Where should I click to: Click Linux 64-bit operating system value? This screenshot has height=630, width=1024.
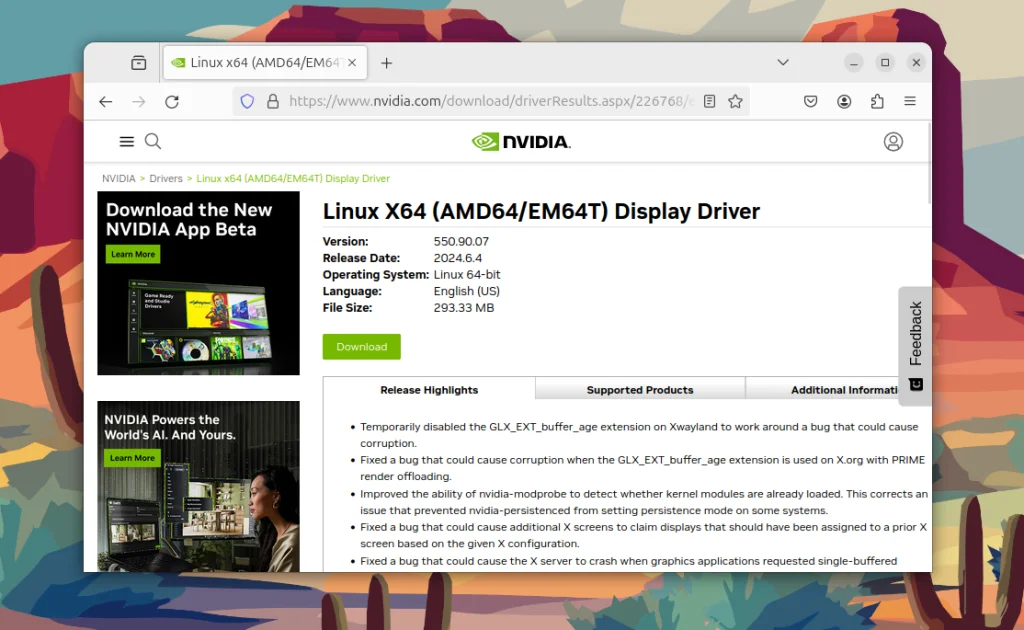tap(467, 275)
